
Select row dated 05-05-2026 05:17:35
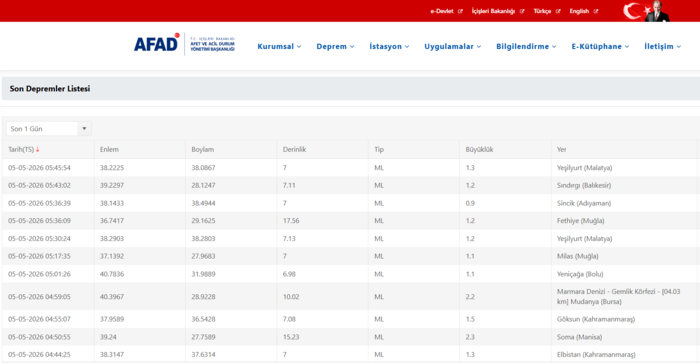(x=350, y=256)
